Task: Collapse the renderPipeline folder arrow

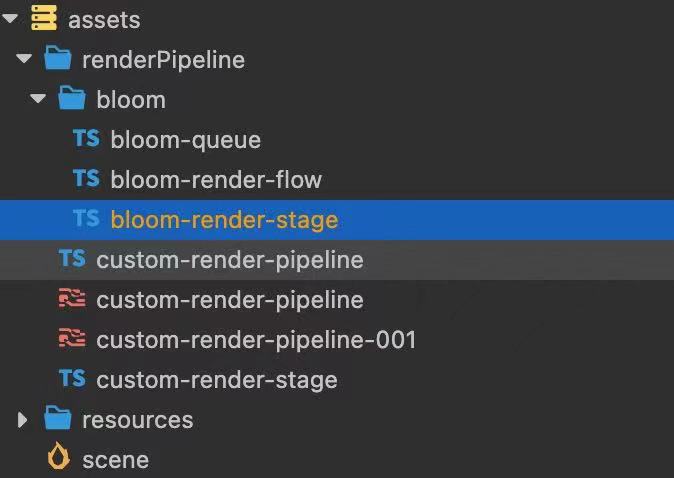Action: point(24,60)
